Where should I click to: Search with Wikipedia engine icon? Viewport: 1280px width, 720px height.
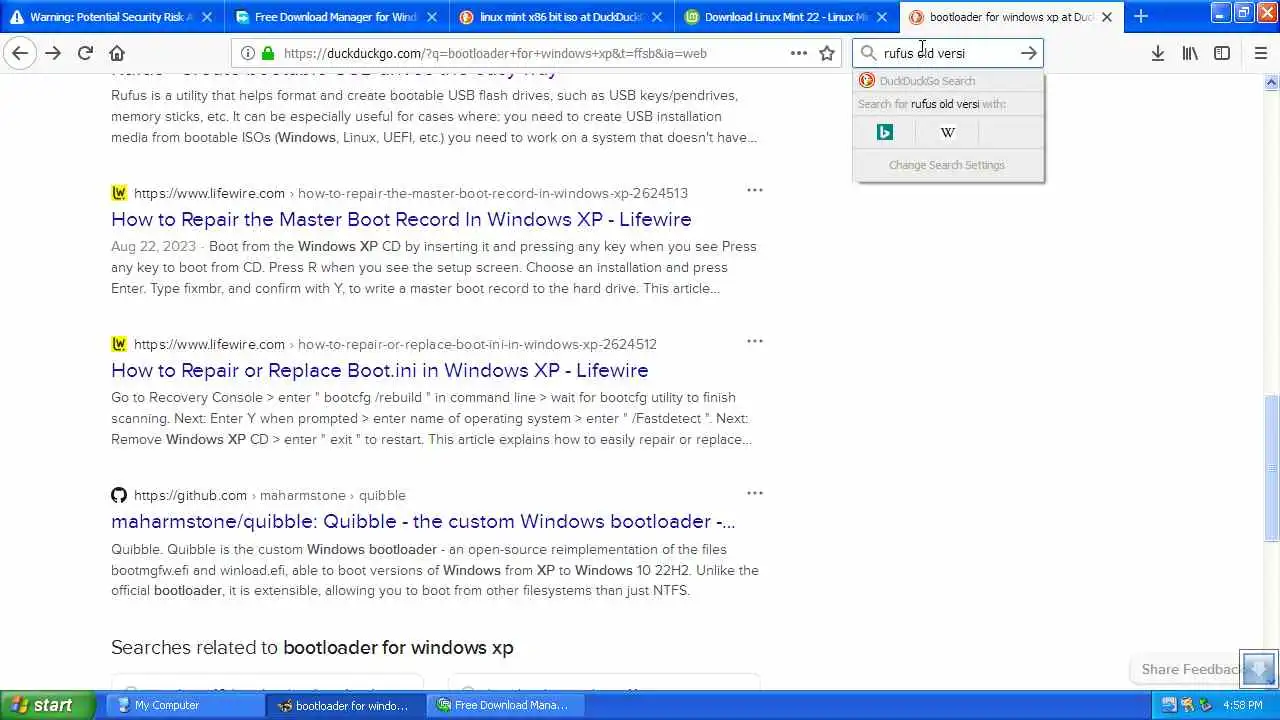[947, 132]
